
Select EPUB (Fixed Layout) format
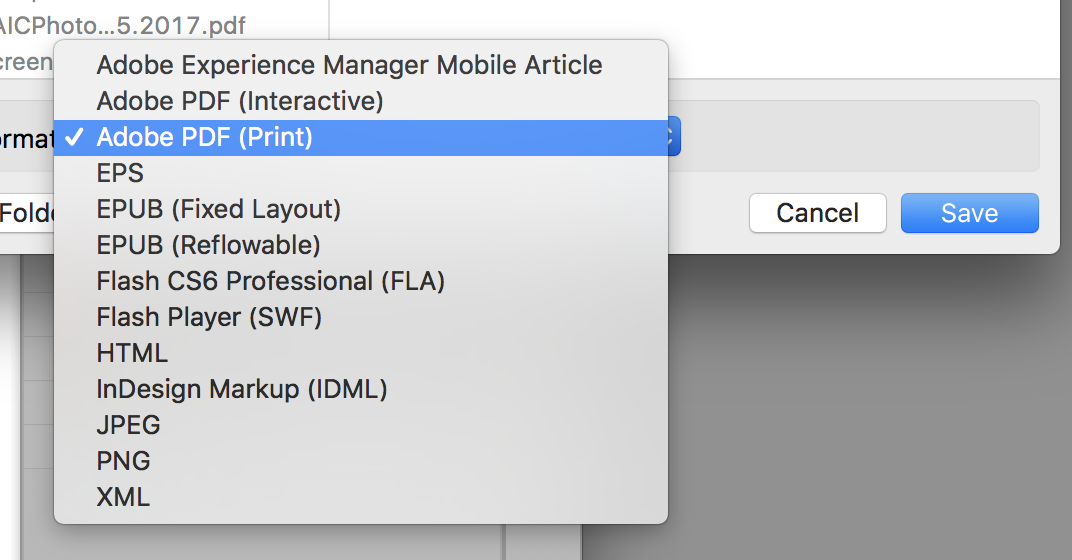point(361,209)
